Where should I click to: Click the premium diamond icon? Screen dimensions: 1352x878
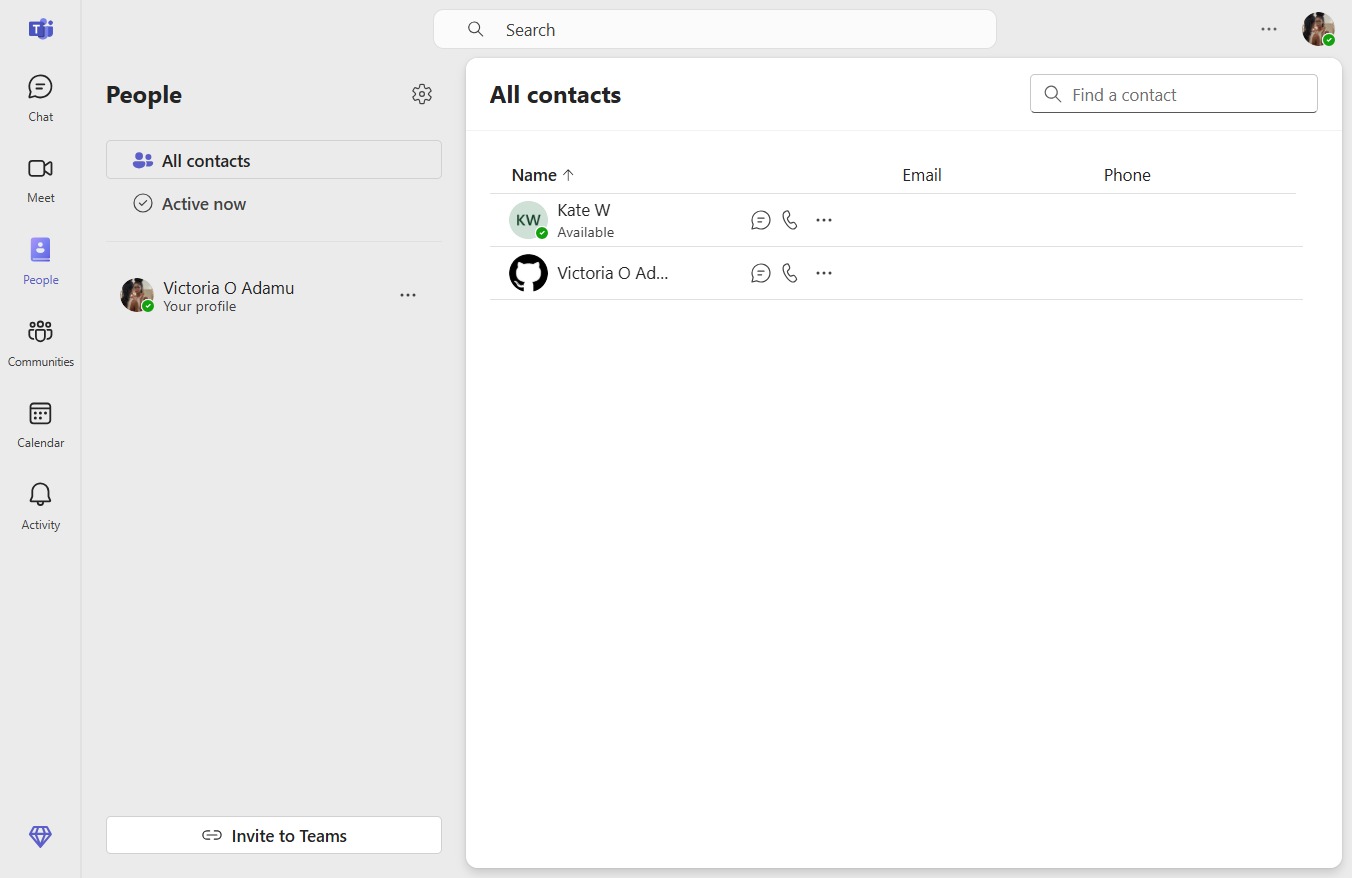(40, 836)
